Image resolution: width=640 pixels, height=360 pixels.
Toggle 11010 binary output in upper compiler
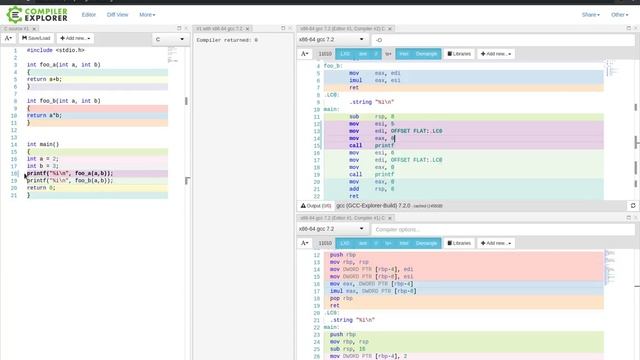(325, 54)
